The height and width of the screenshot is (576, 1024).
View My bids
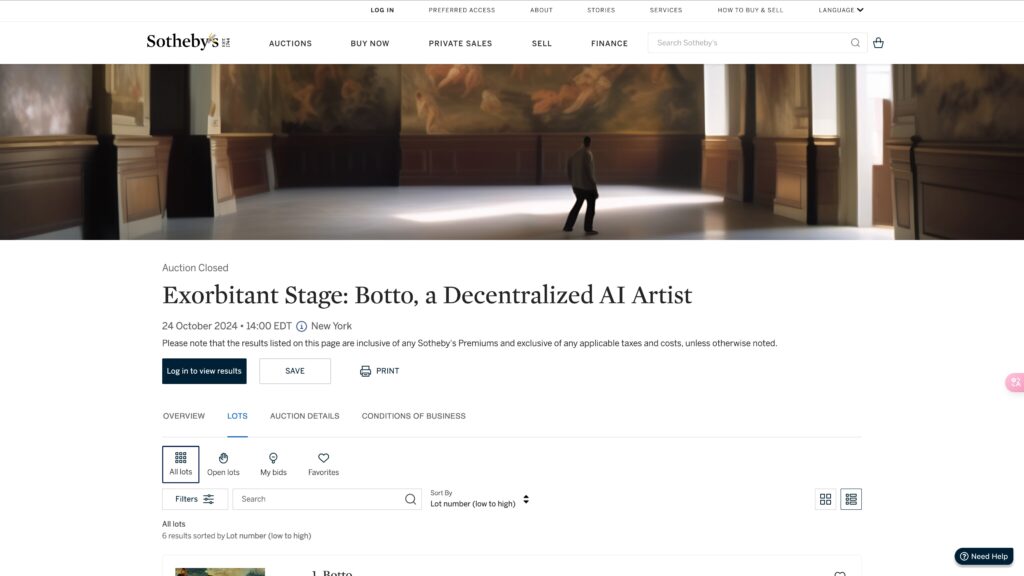point(273,464)
